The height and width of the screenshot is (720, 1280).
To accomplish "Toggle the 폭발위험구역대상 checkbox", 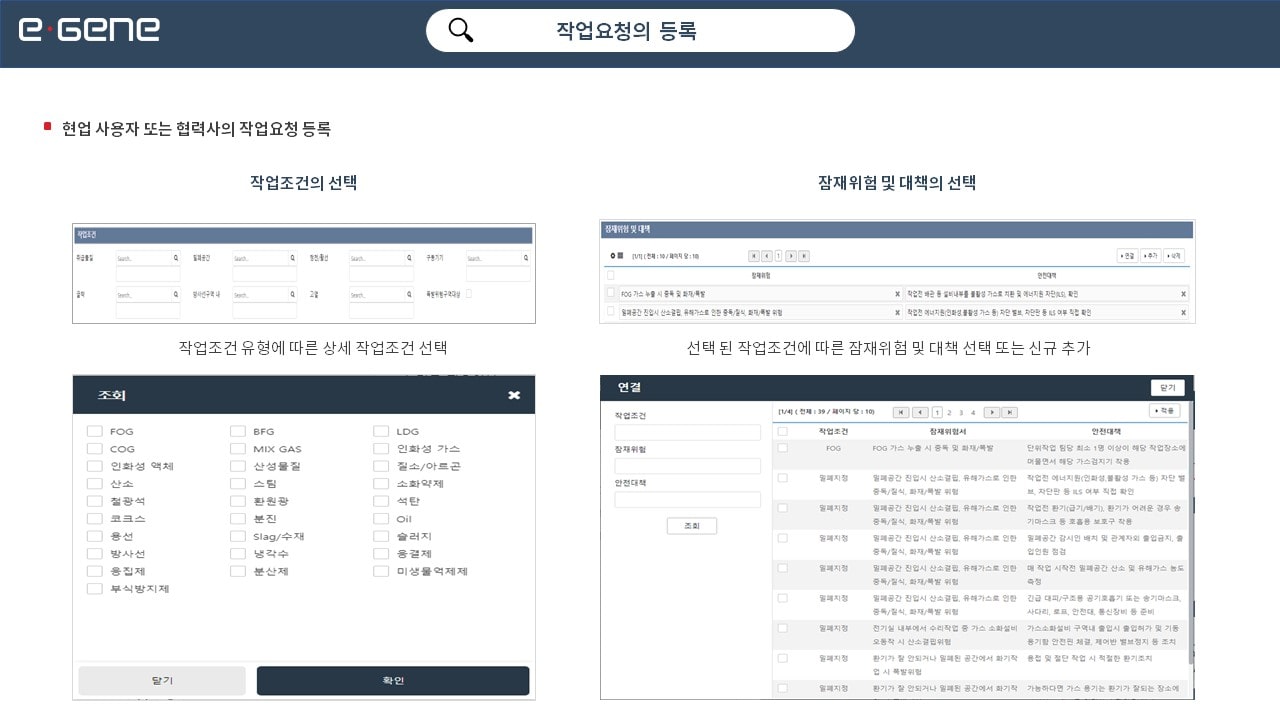I will pos(470,294).
